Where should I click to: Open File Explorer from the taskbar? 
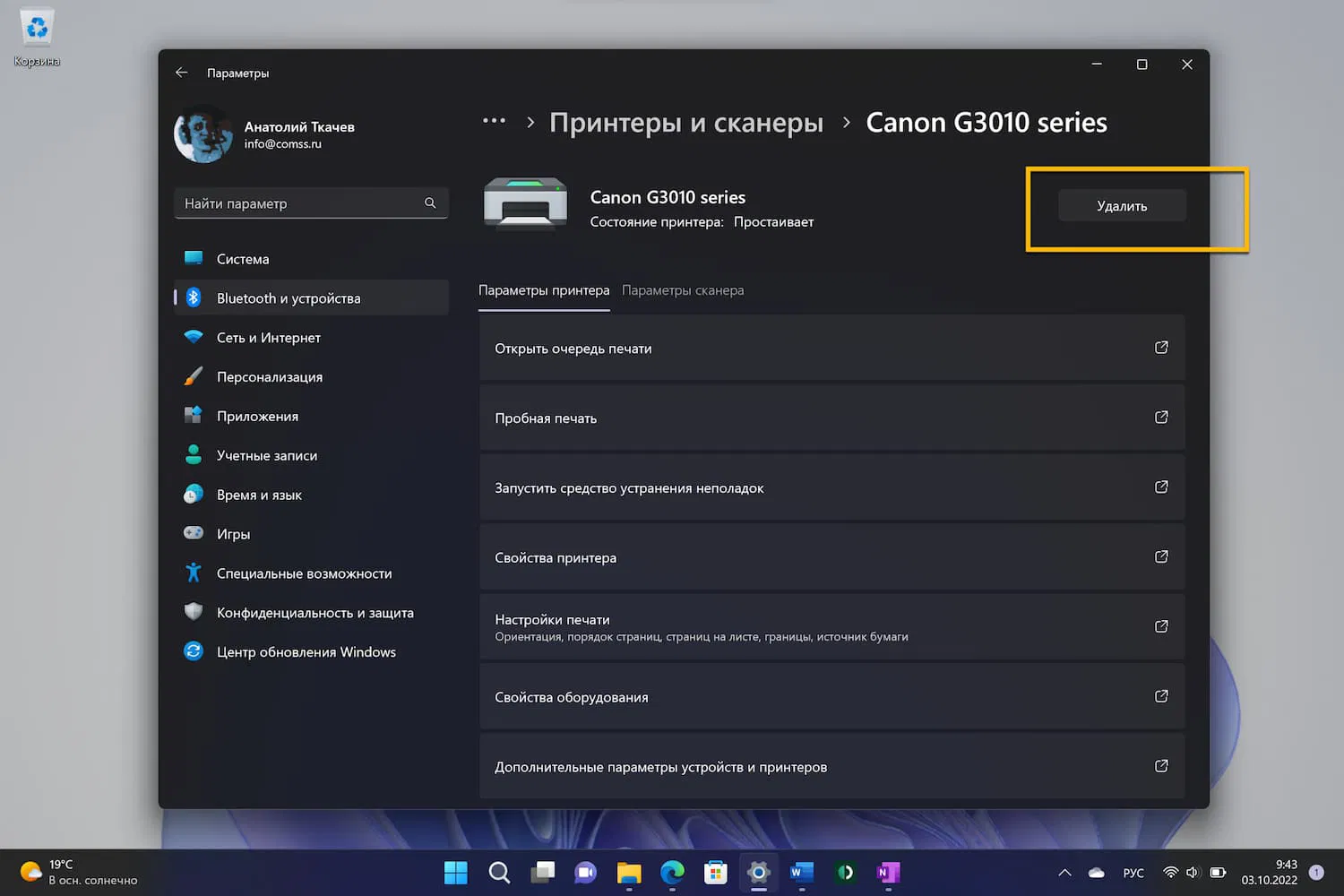pyautogui.click(x=629, y=873)
